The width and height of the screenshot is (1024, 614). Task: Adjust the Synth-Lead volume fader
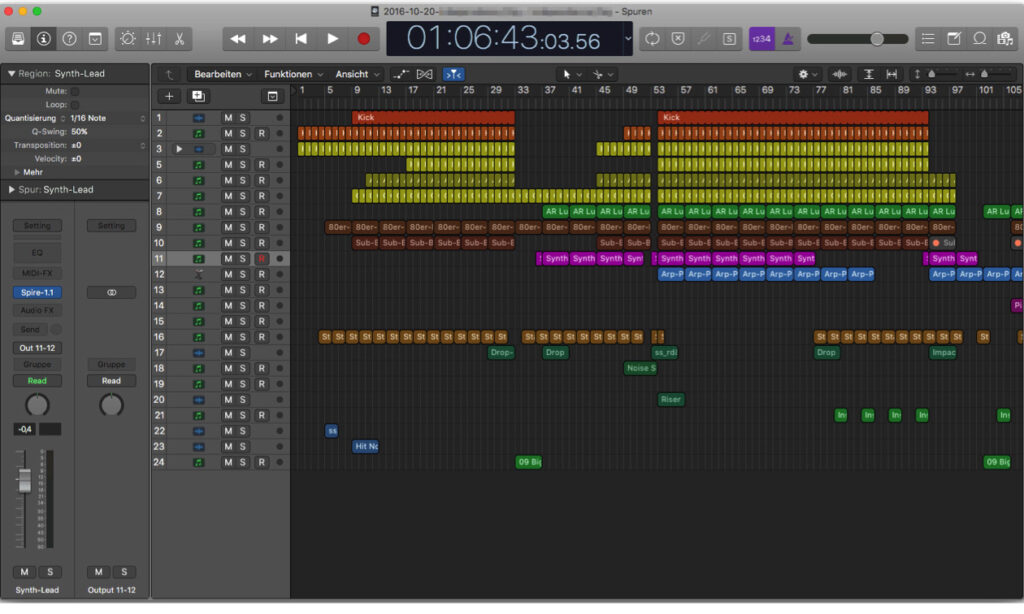click(x=24, y=481)
